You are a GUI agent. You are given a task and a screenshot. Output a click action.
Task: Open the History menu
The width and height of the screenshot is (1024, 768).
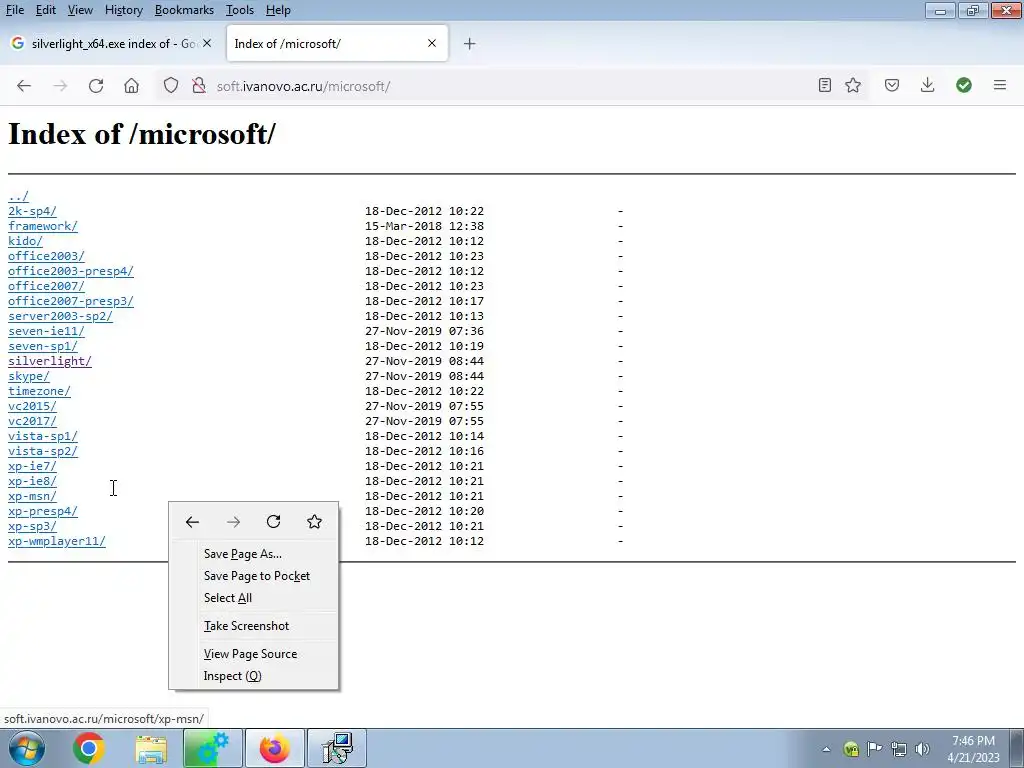click(123, 10)
